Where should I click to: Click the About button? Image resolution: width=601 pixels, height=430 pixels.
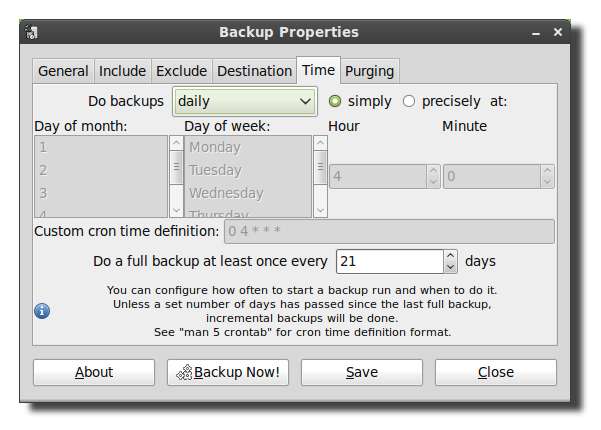coord(94,372)
